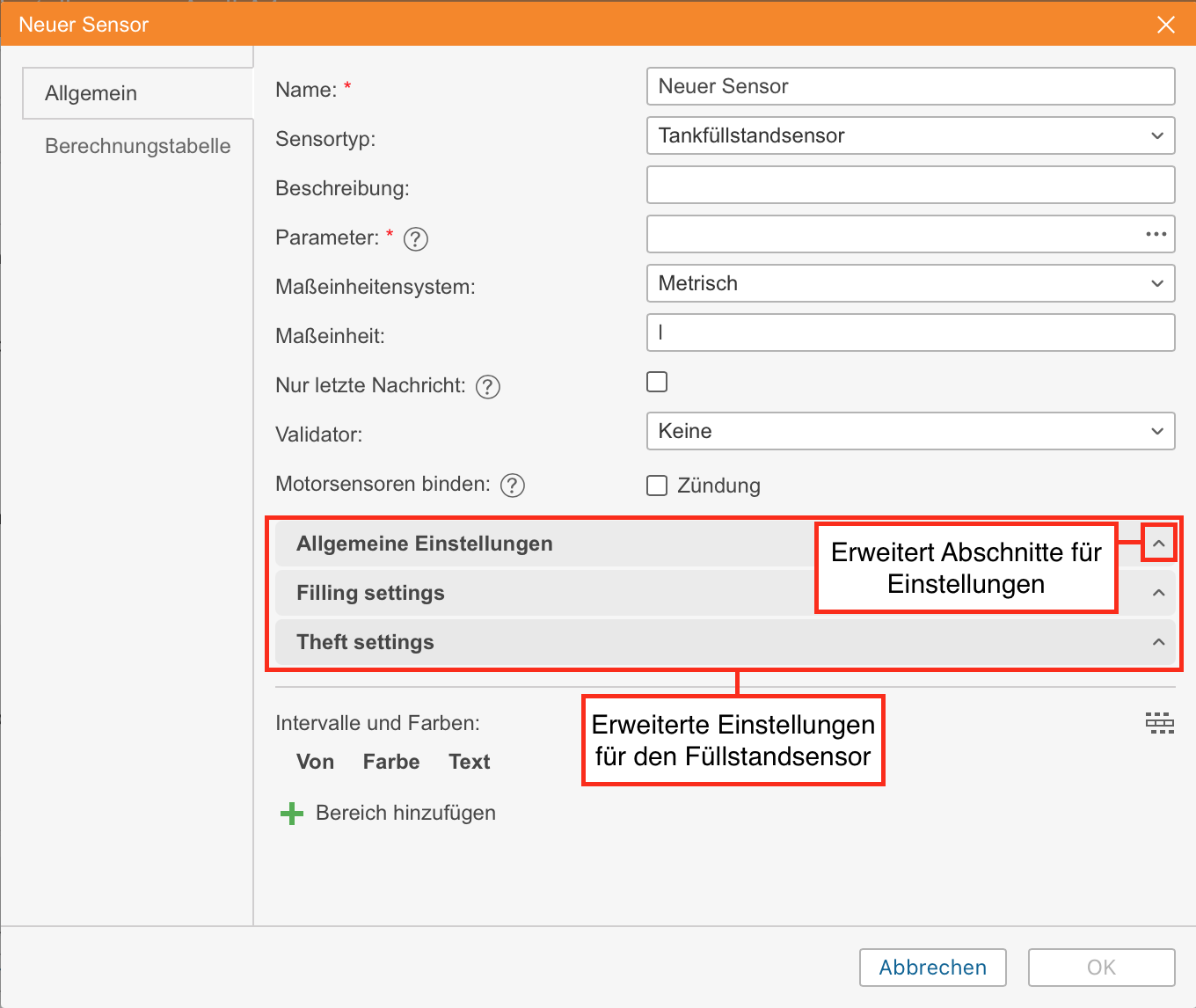Viewport: 1196px width, 1008px height.
Task: Toggle the Theft settings section chevron
Action: click(1158, 642)
